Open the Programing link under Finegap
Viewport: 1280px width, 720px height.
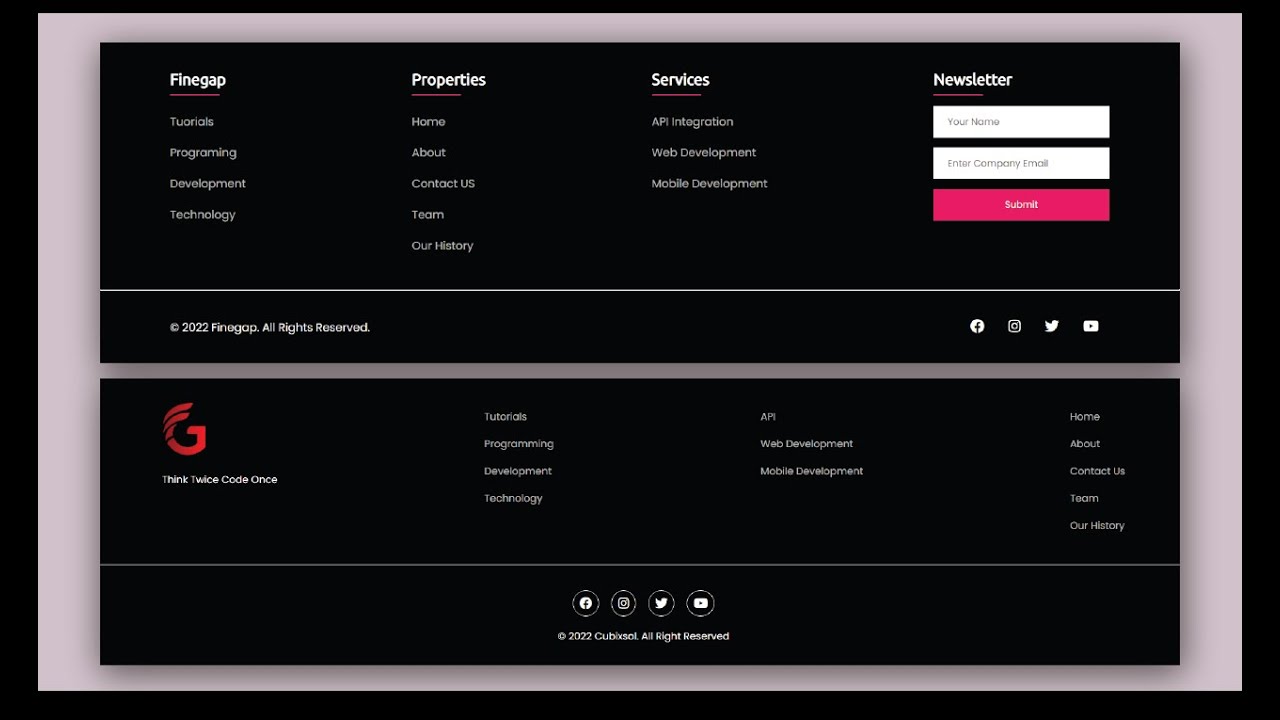203,153
